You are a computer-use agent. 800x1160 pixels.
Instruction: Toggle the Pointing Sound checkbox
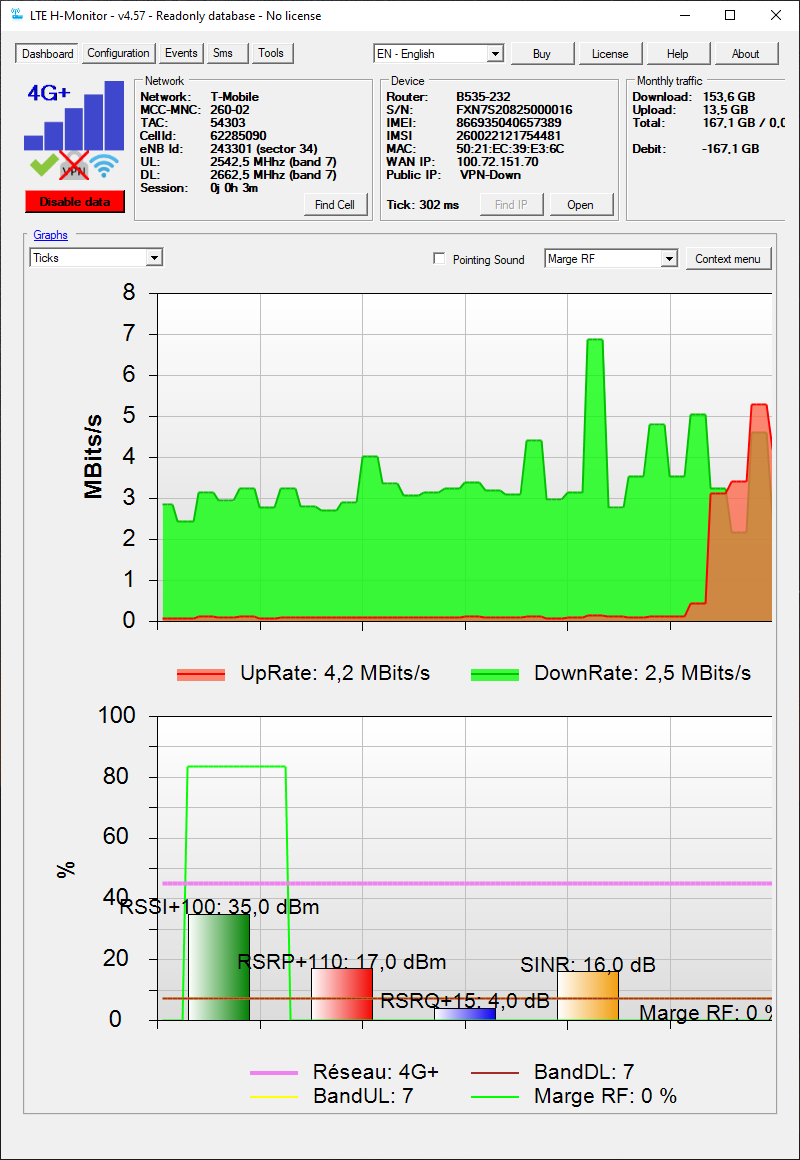(x=440, y=259)
